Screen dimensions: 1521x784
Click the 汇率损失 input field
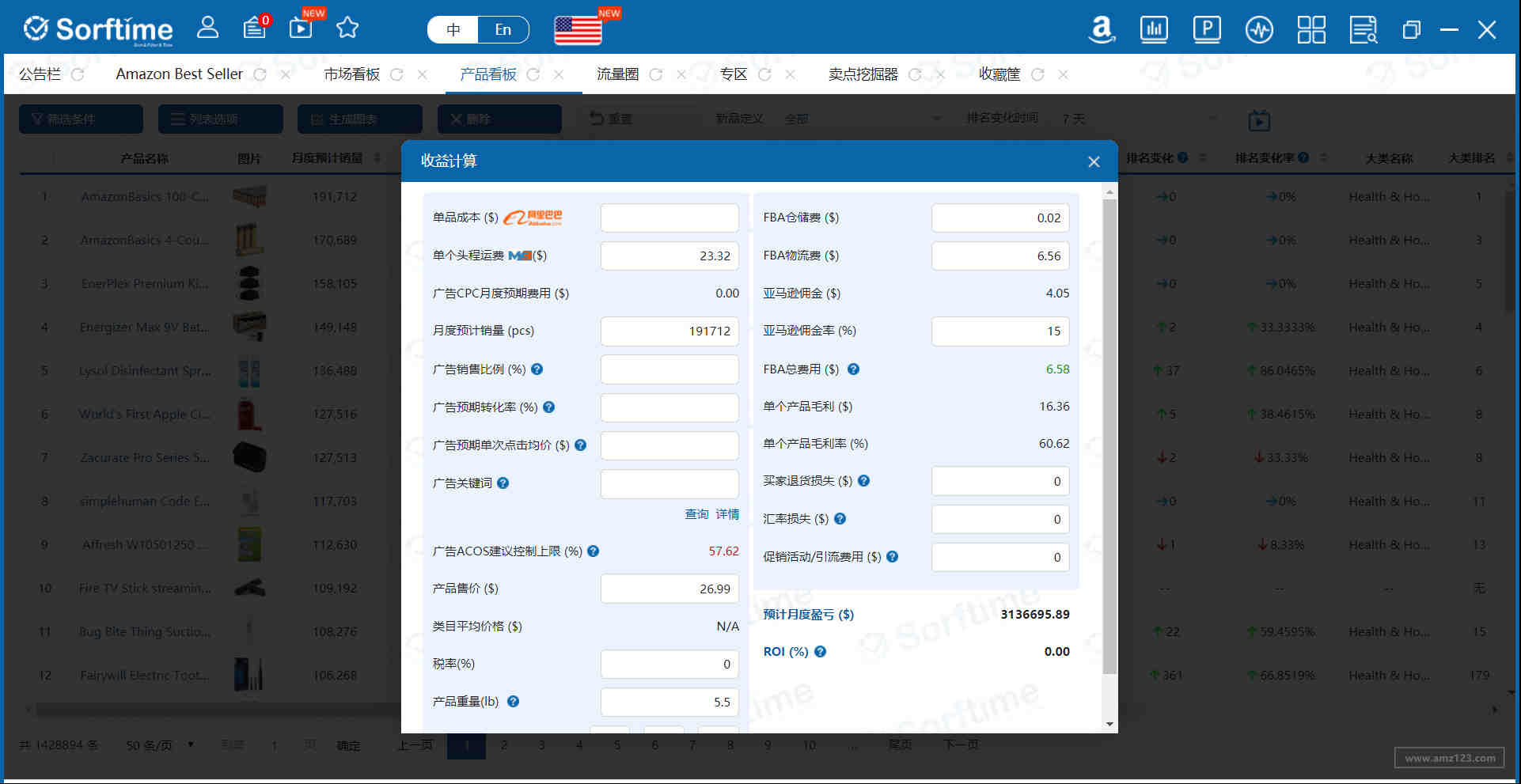pyautogui.click(x=1000, y=519)
